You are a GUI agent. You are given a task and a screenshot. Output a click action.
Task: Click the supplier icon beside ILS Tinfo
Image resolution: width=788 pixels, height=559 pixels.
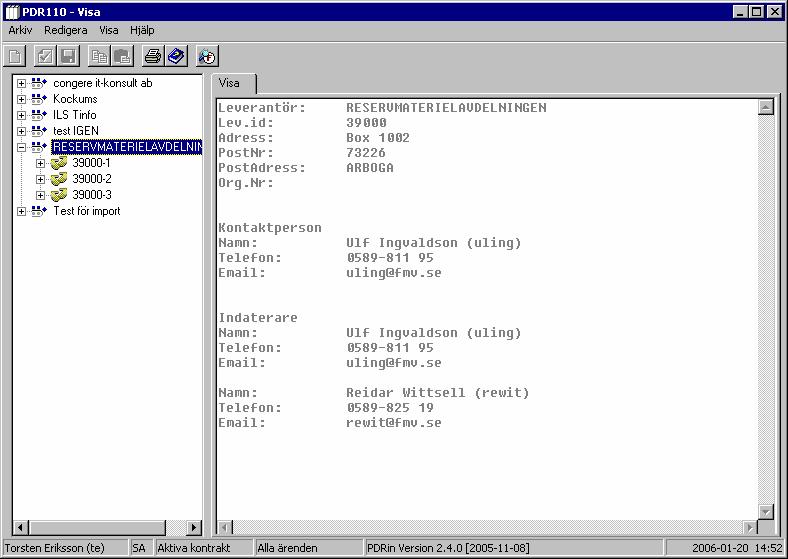[39, 115]
